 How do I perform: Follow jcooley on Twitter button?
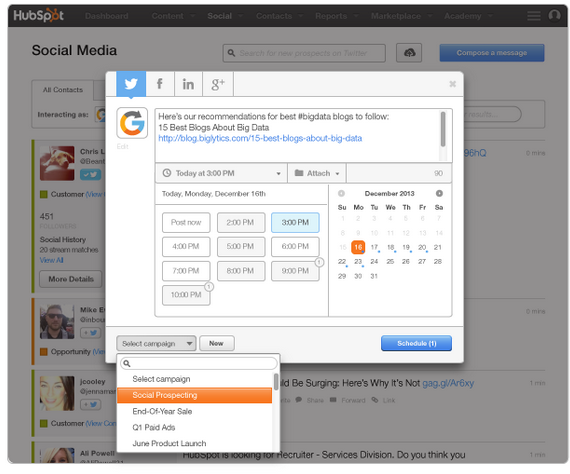point(91,404)
